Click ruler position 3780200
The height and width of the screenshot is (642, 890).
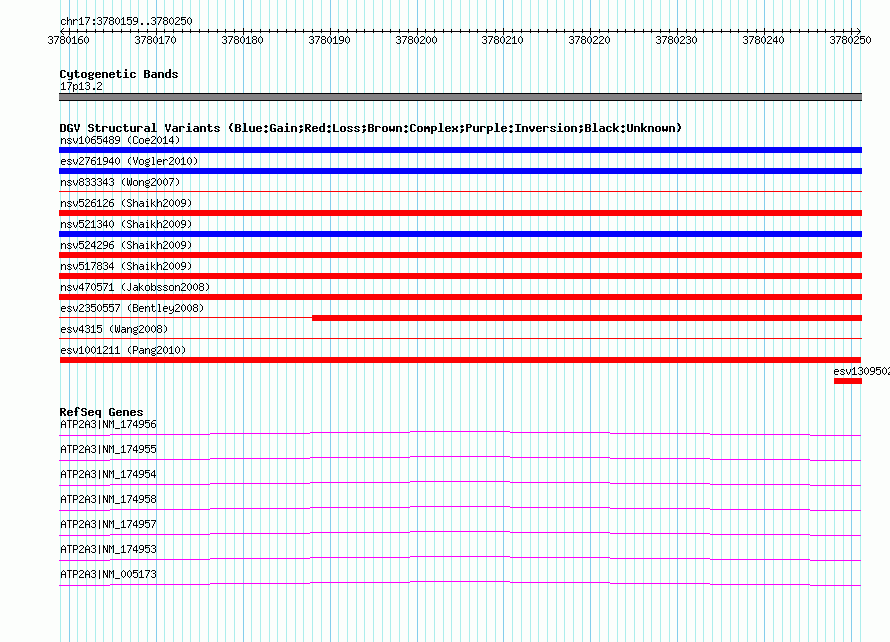[416, 40]
